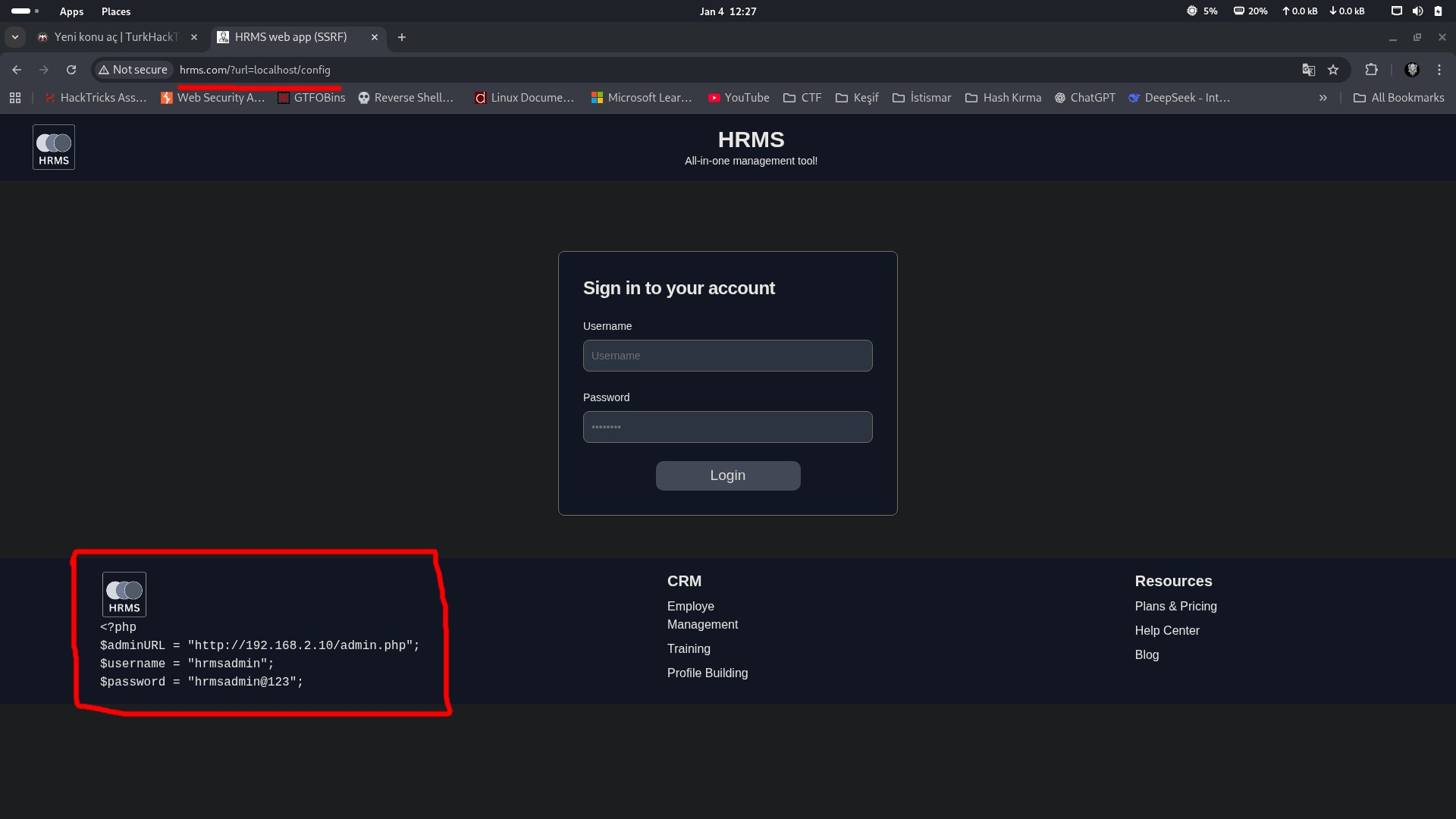Show more bookmarks with the chevron
Viewport: 1456px width, 819px height.
[1323, 98]
